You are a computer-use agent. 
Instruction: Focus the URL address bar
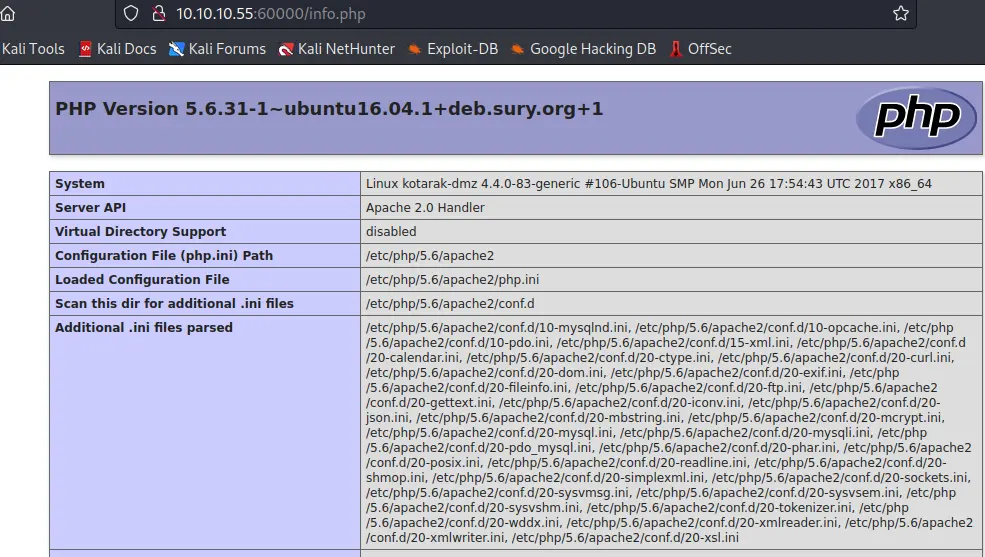(515, 13)
